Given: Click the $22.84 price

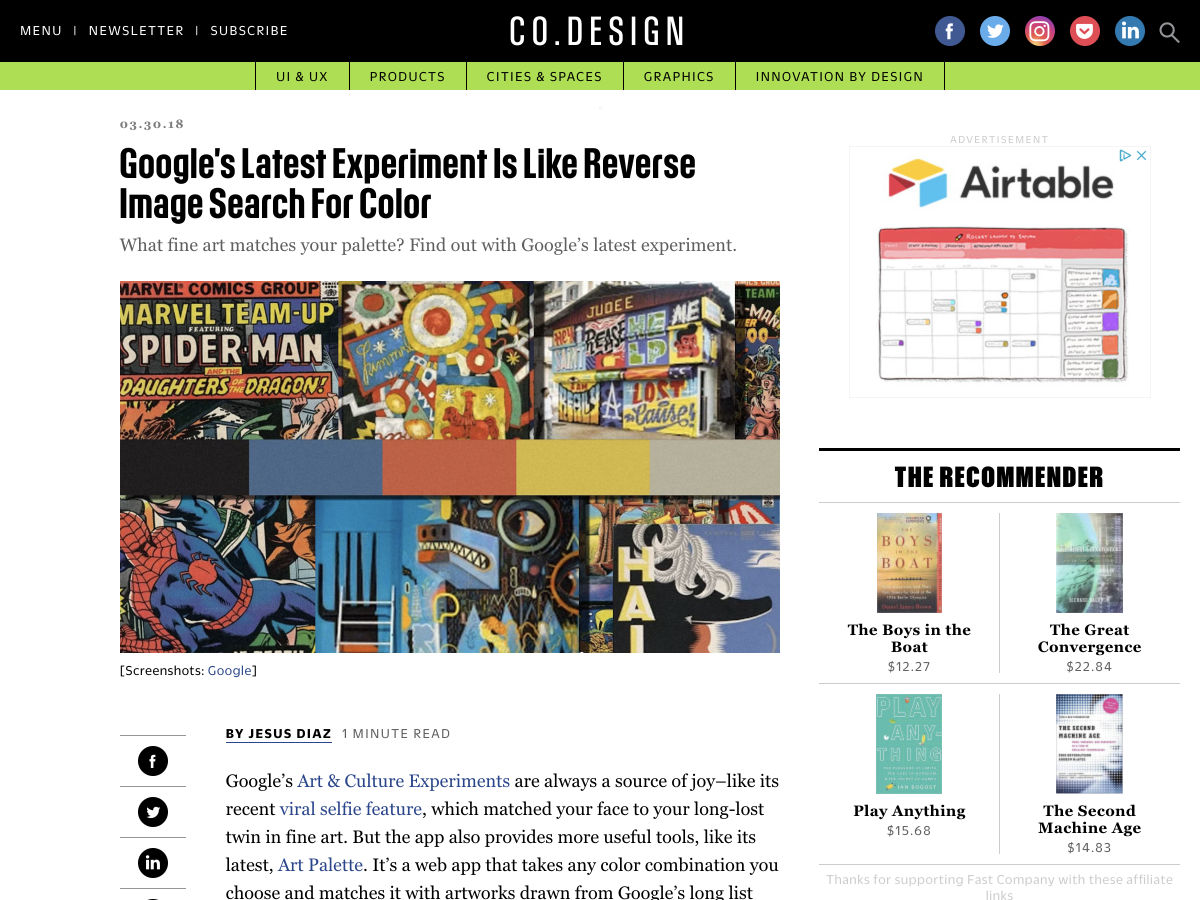Looking at the screenshot, I should click(x=1089, y=667).
